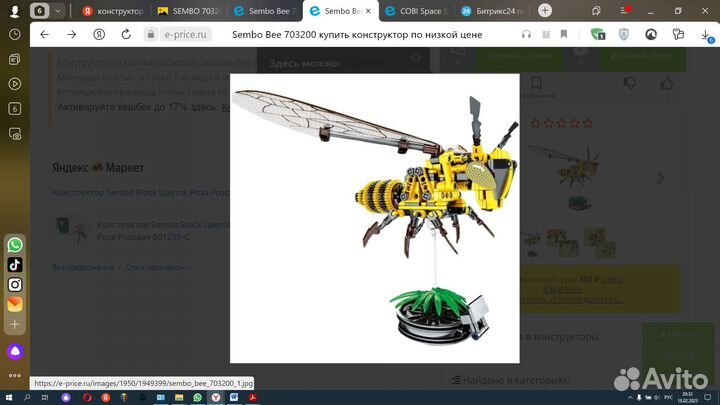
Task: Click the enlarged bee constructor image
Action: pyautogui.click(x=374, y=218)
